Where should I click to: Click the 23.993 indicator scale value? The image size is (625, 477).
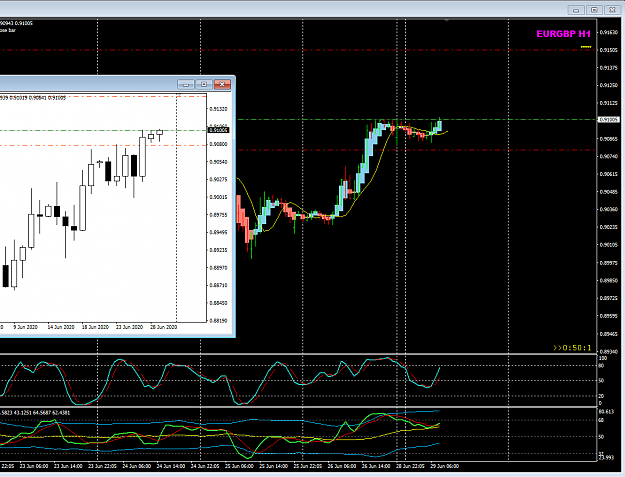tap(606, 457)
